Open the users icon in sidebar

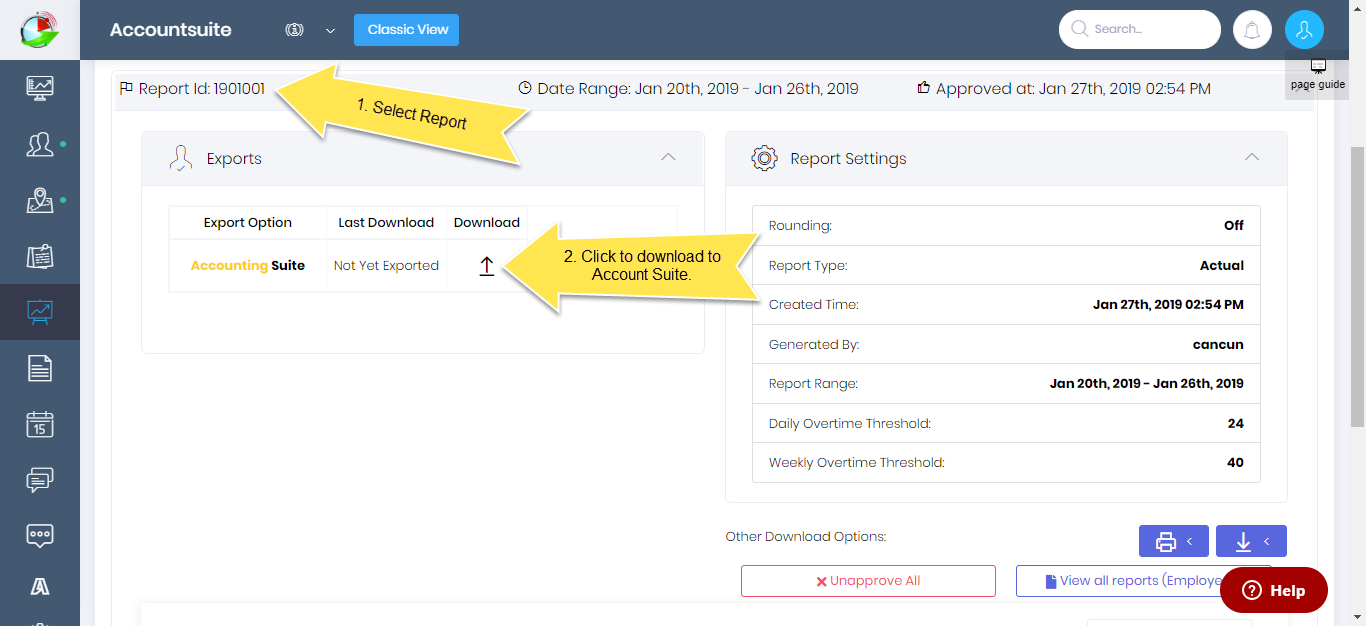click(x=40, y=144)
